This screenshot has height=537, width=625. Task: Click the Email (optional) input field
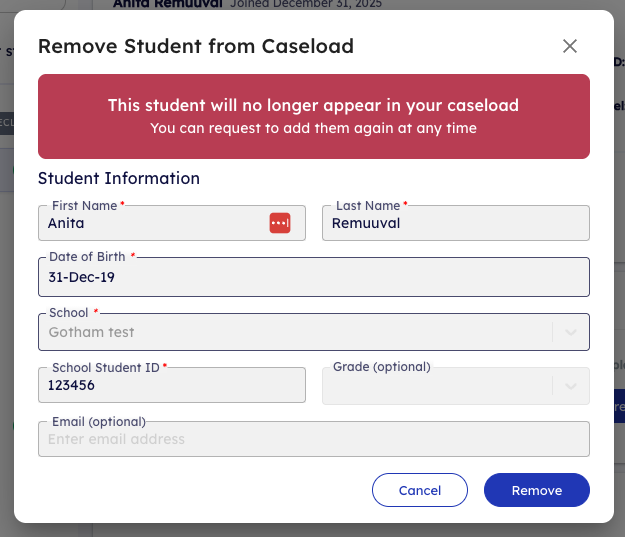tap(313, 439)
